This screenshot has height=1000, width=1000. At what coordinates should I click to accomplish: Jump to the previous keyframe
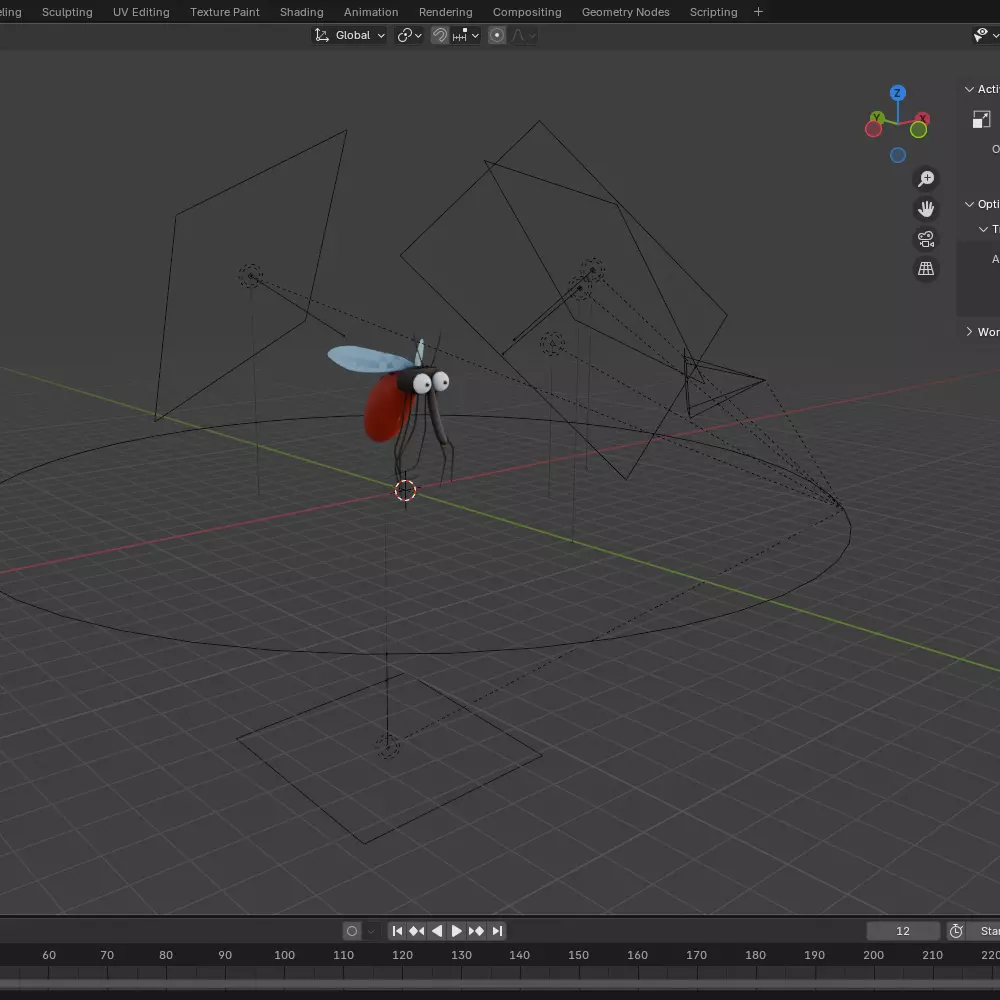pos(416,931)
